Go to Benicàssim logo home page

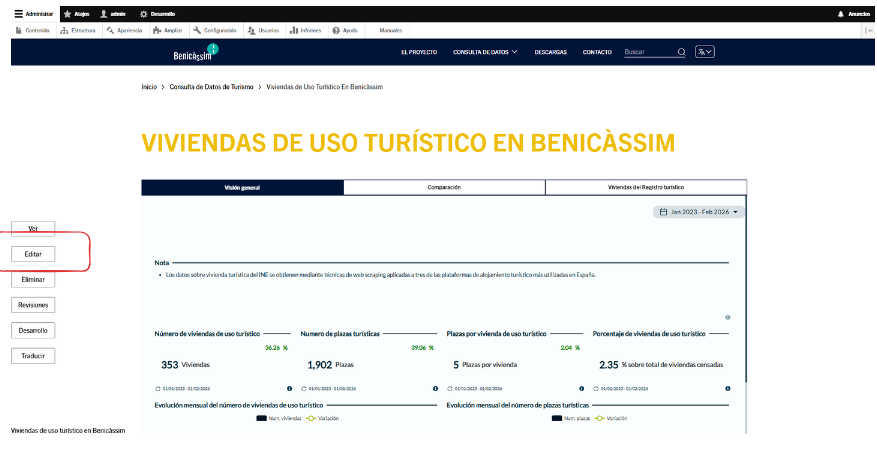[195, 53]
